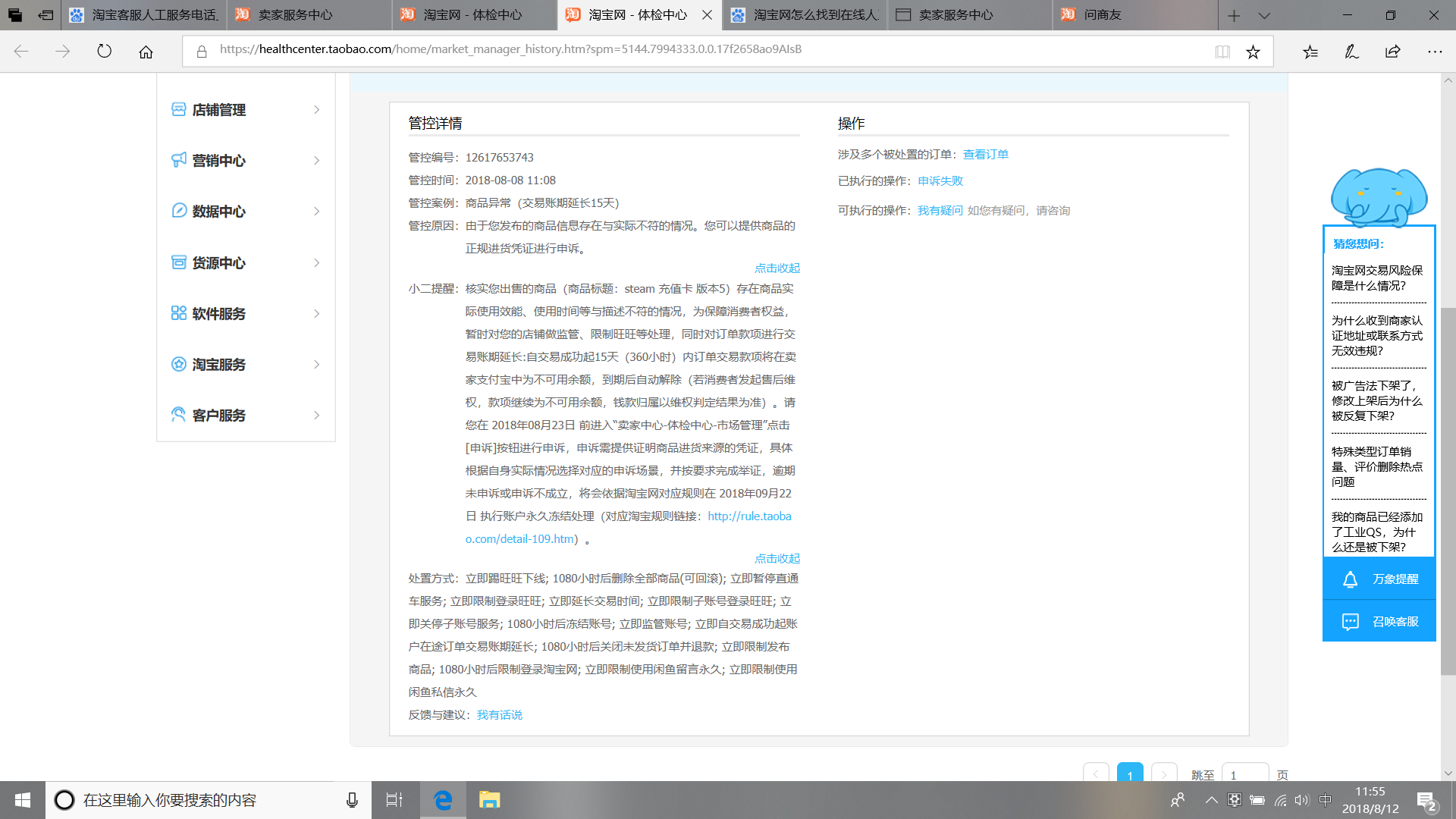
Task: Click 我有疑问 link
Action: (940, 210)
